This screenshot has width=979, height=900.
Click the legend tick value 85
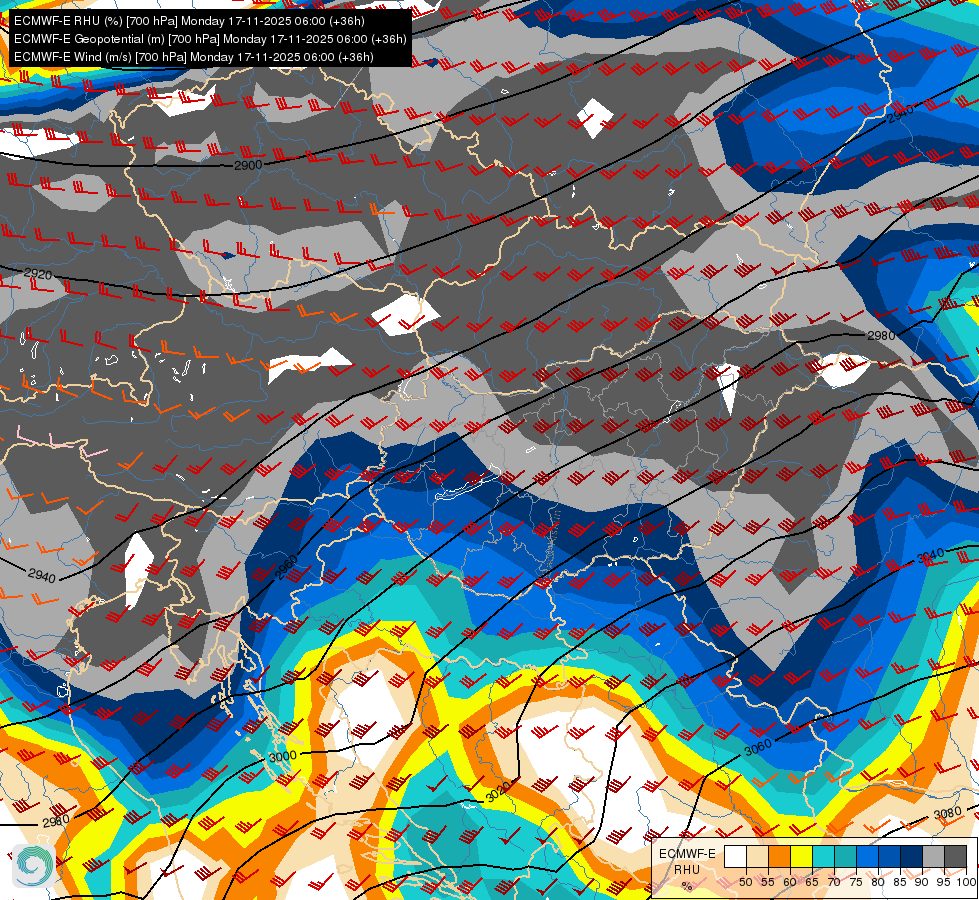[x=900, y=882]
